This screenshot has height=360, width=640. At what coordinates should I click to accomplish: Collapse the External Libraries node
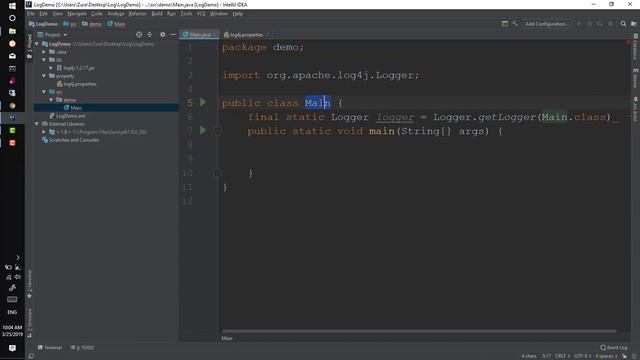point(37,124)
